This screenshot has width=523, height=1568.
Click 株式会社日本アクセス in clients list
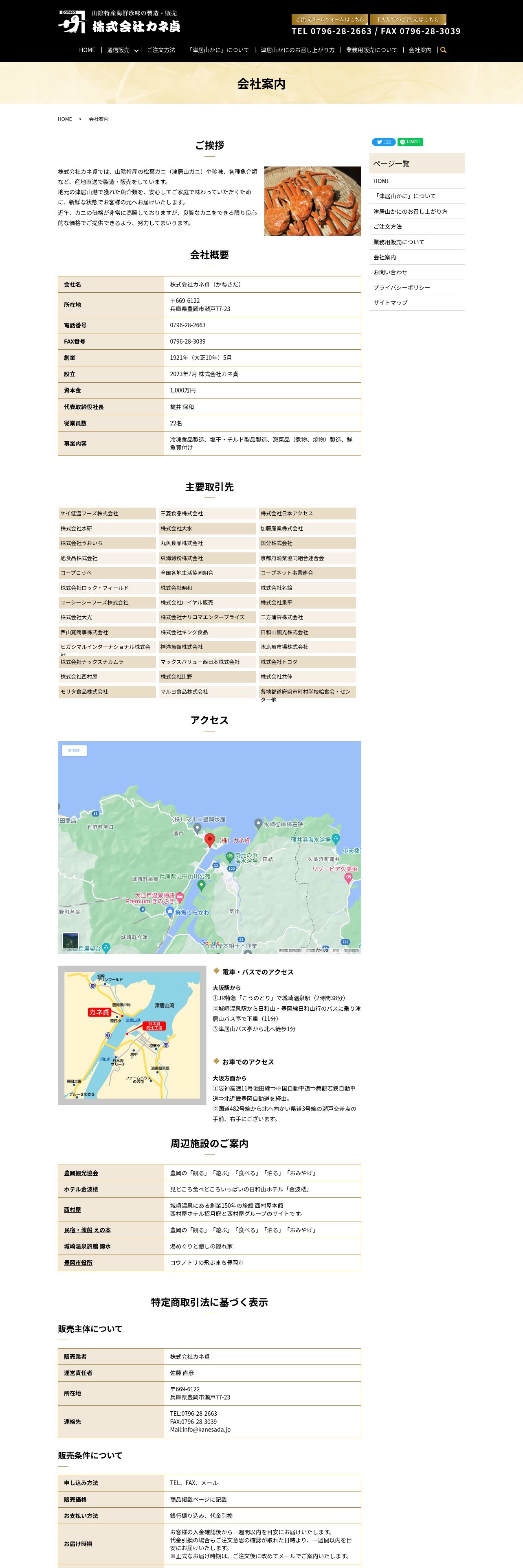tap(307, 513)
